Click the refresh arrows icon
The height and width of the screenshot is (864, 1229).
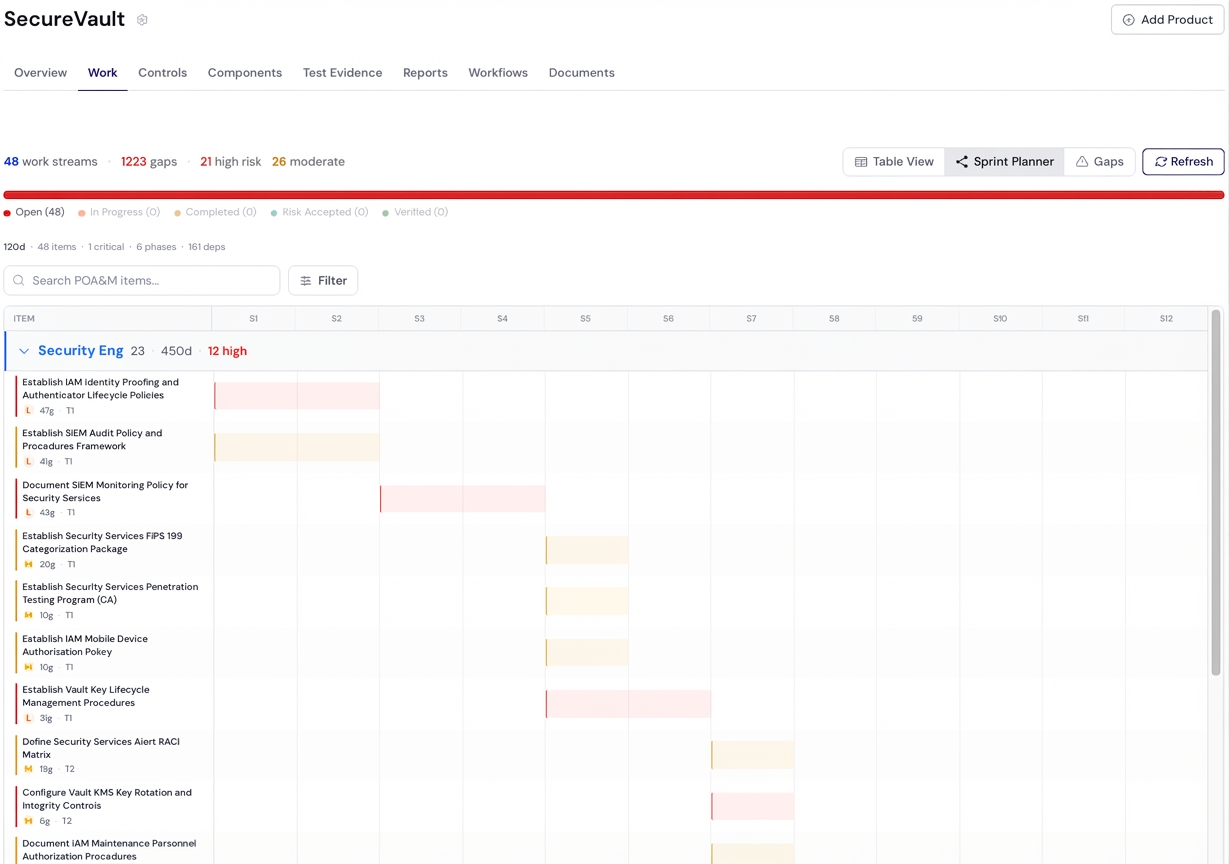click(x=1161, y=162)
